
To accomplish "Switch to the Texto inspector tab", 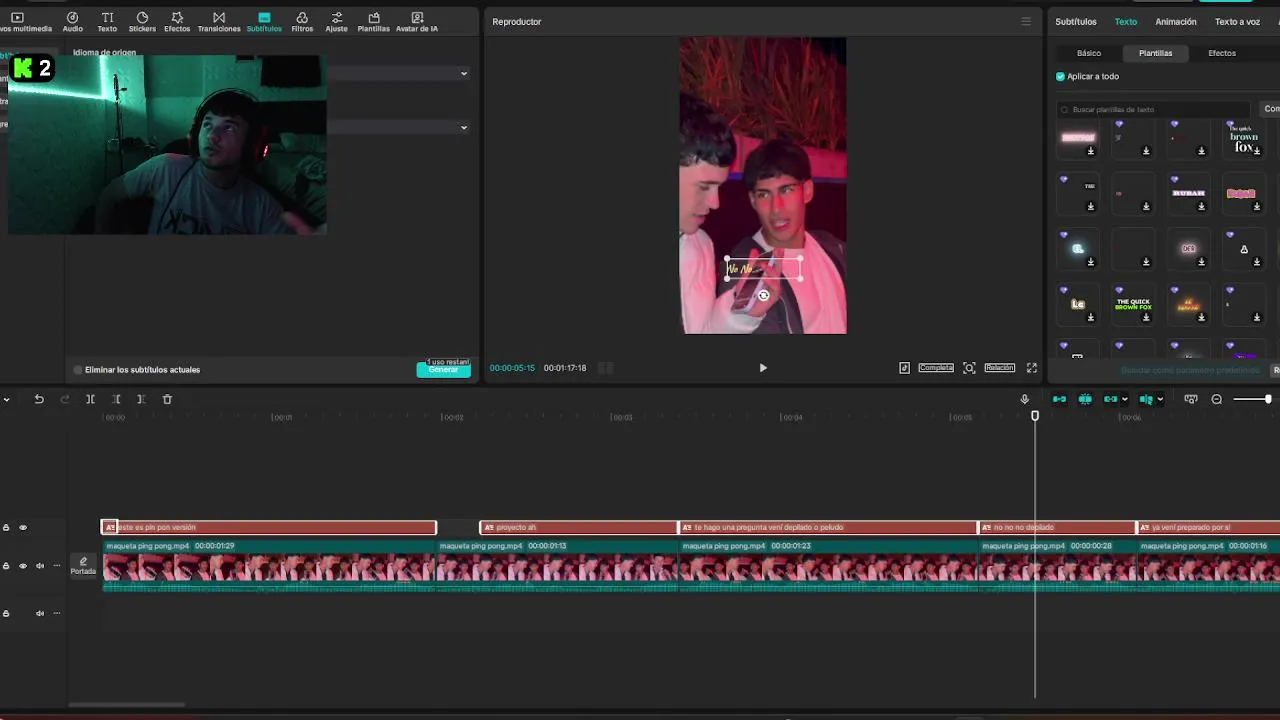I will pos(1126,22).
